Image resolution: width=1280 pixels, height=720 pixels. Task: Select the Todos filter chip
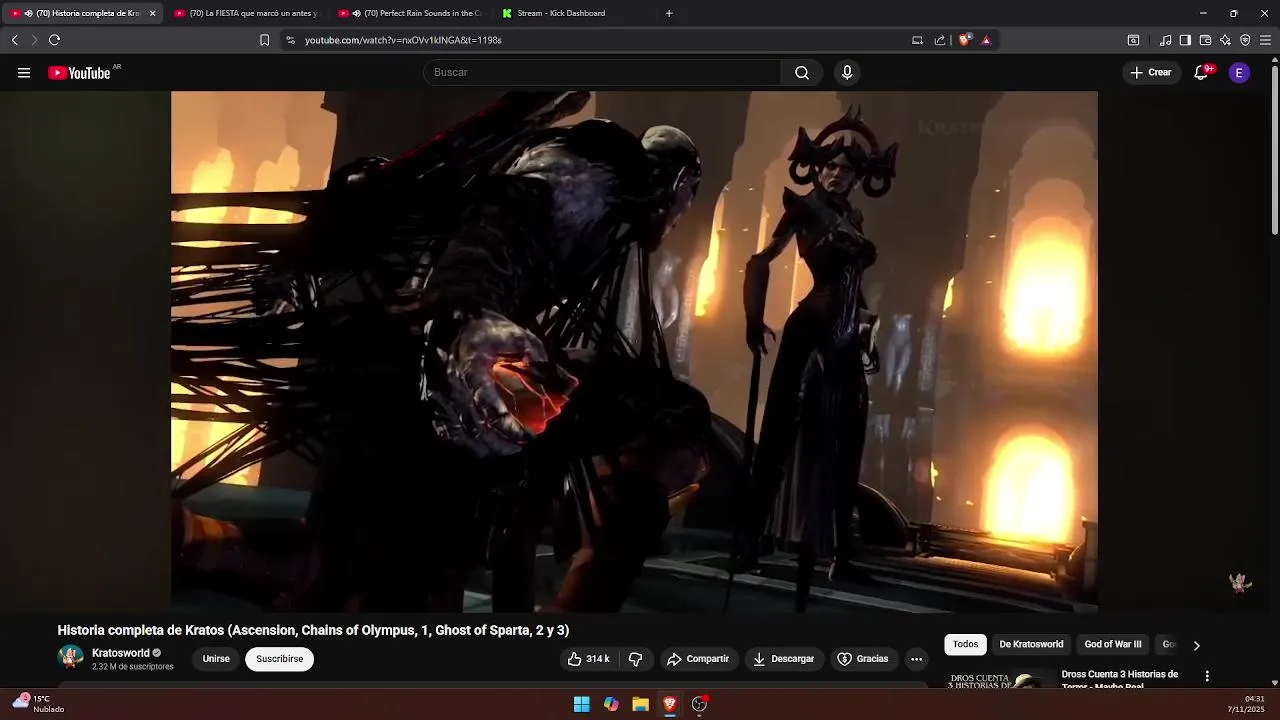[965, 645]
